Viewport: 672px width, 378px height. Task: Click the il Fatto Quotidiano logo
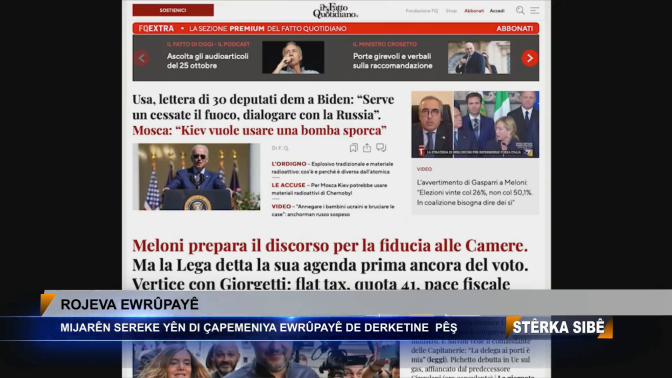click(335, 11)
